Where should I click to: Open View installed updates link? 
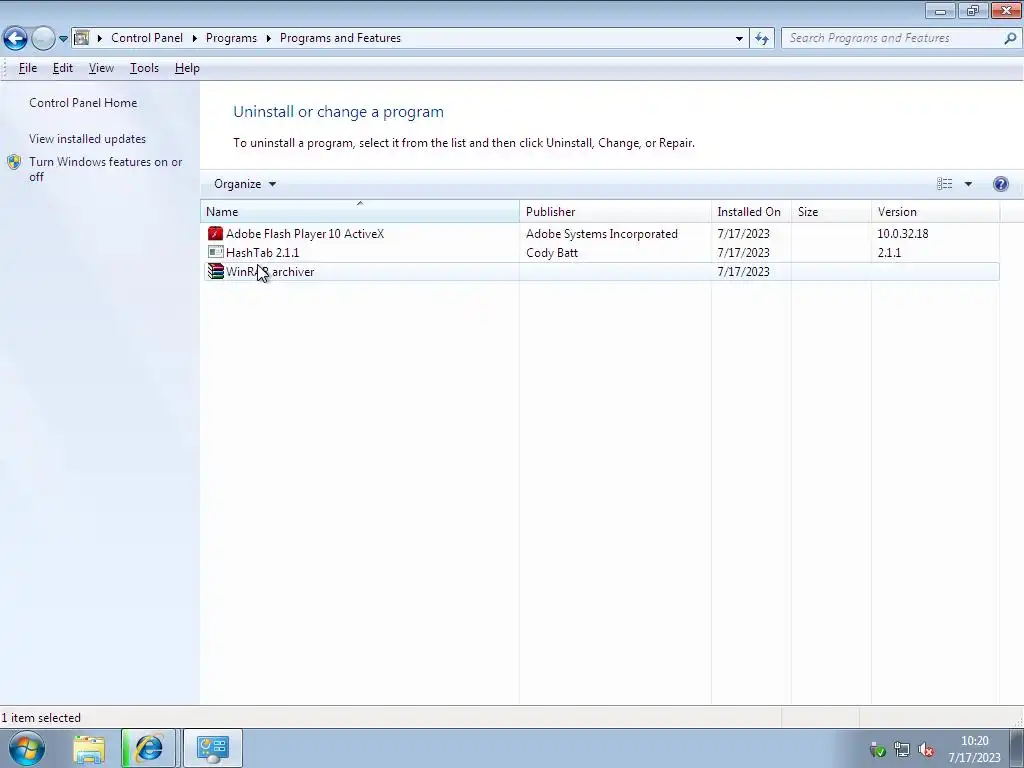(x=88, y=138)
